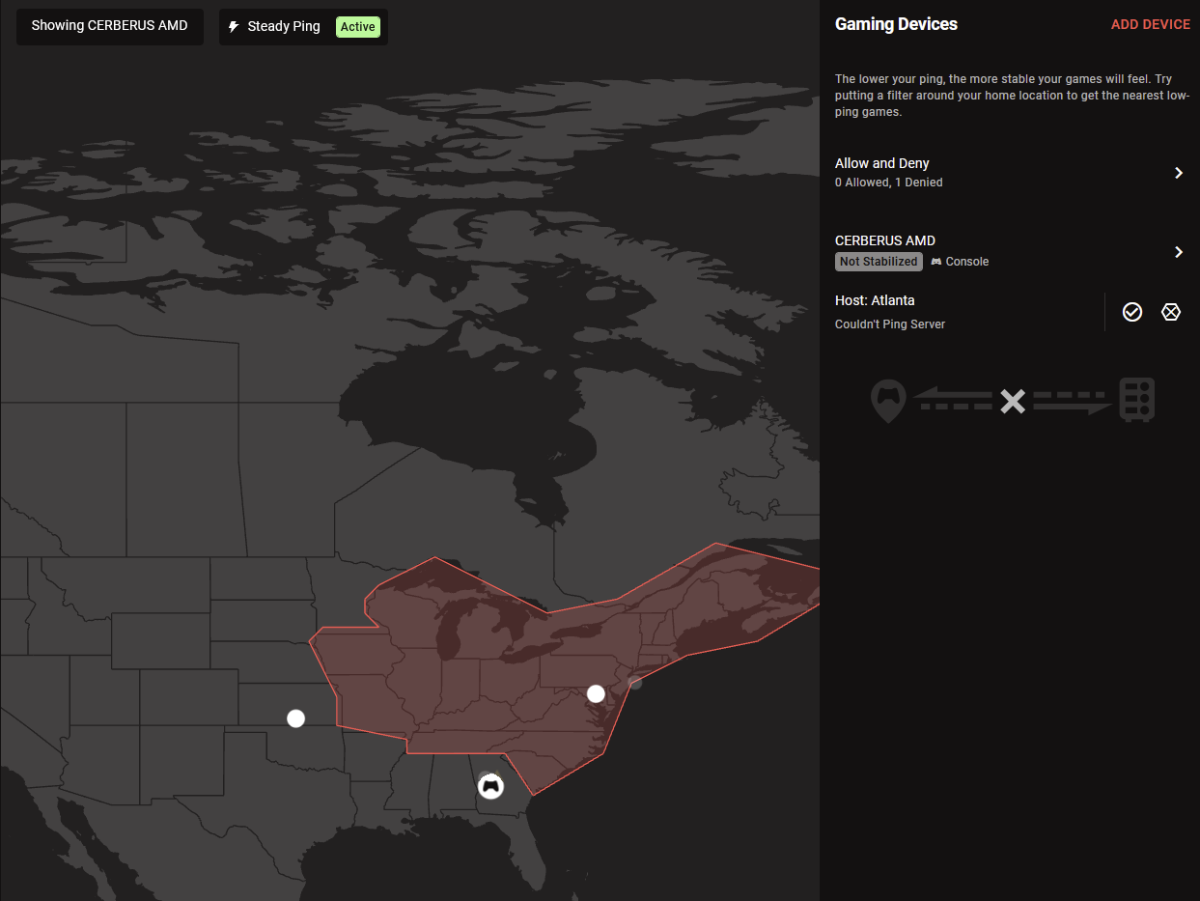The width and height of the screenshot is (1200, 901).
Task: Click the allow host checkmark icon
Action: (x=1132, y=312)
